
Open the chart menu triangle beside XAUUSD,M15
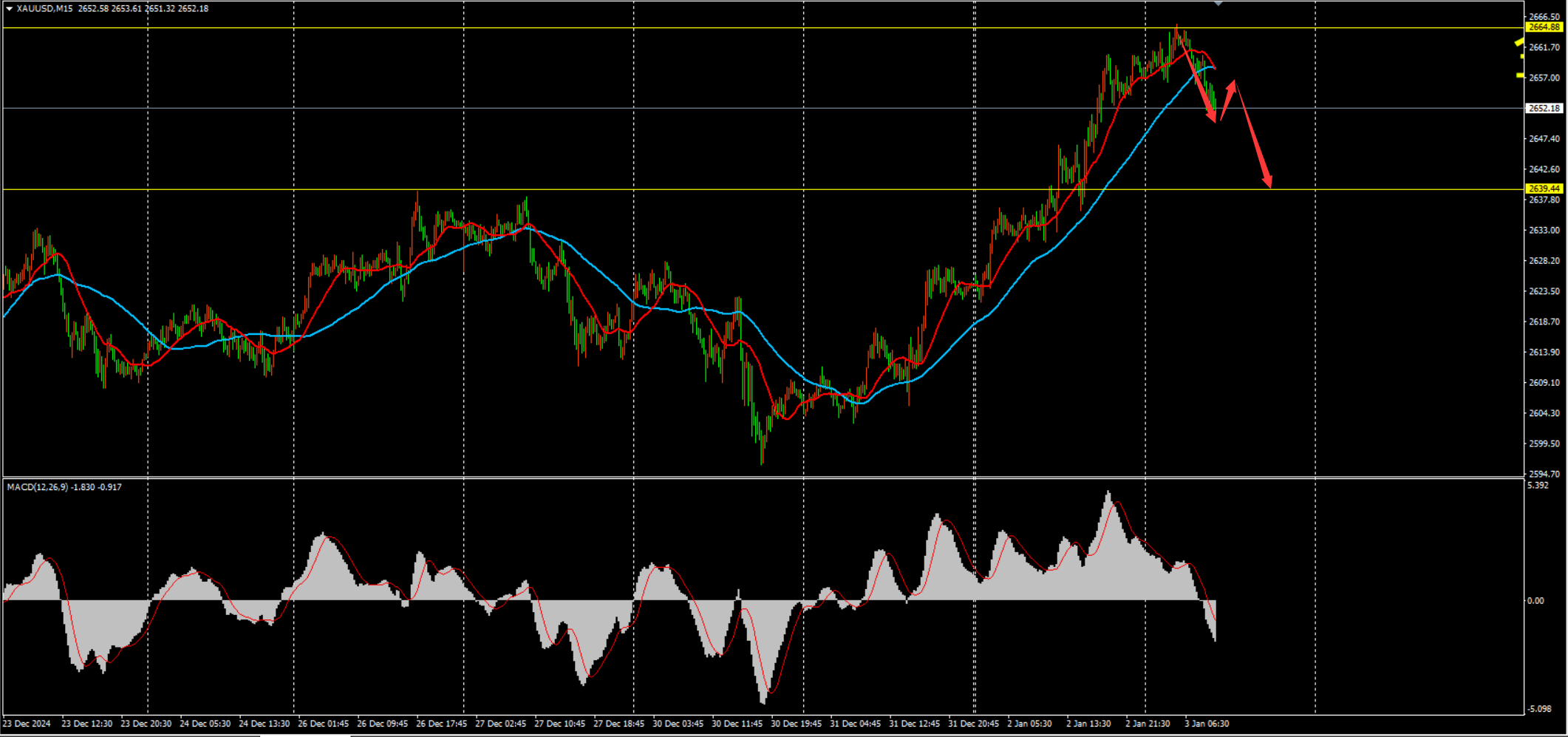pyautogui.click(x=10, y=9)
